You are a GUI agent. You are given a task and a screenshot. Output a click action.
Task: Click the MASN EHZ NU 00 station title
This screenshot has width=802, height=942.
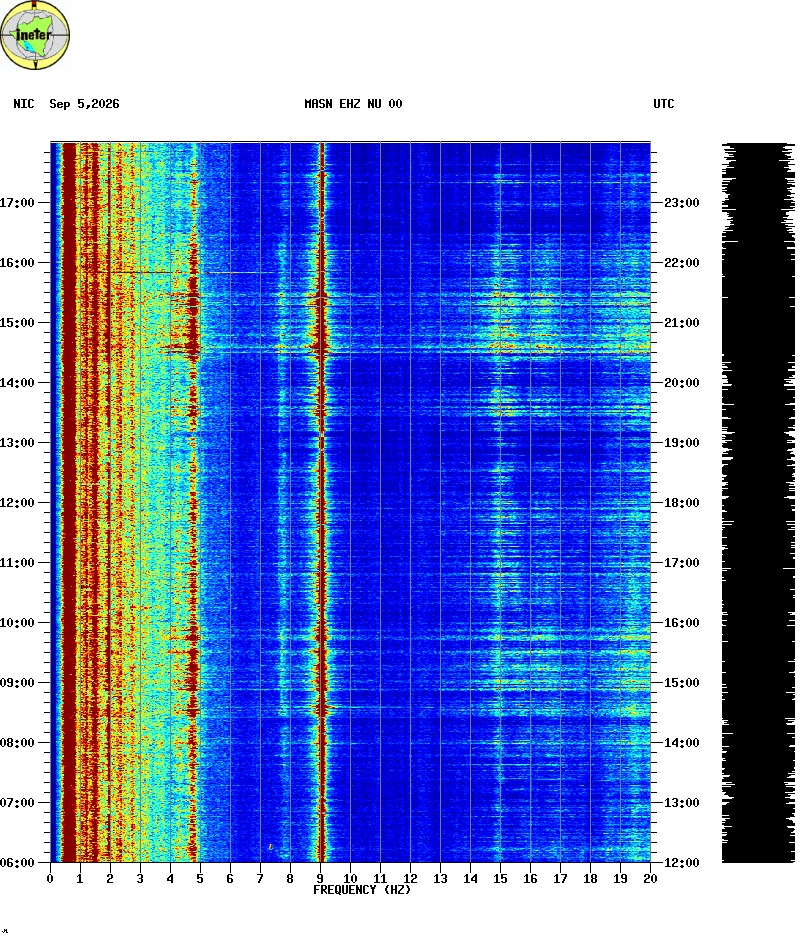(x=353, y=104)
